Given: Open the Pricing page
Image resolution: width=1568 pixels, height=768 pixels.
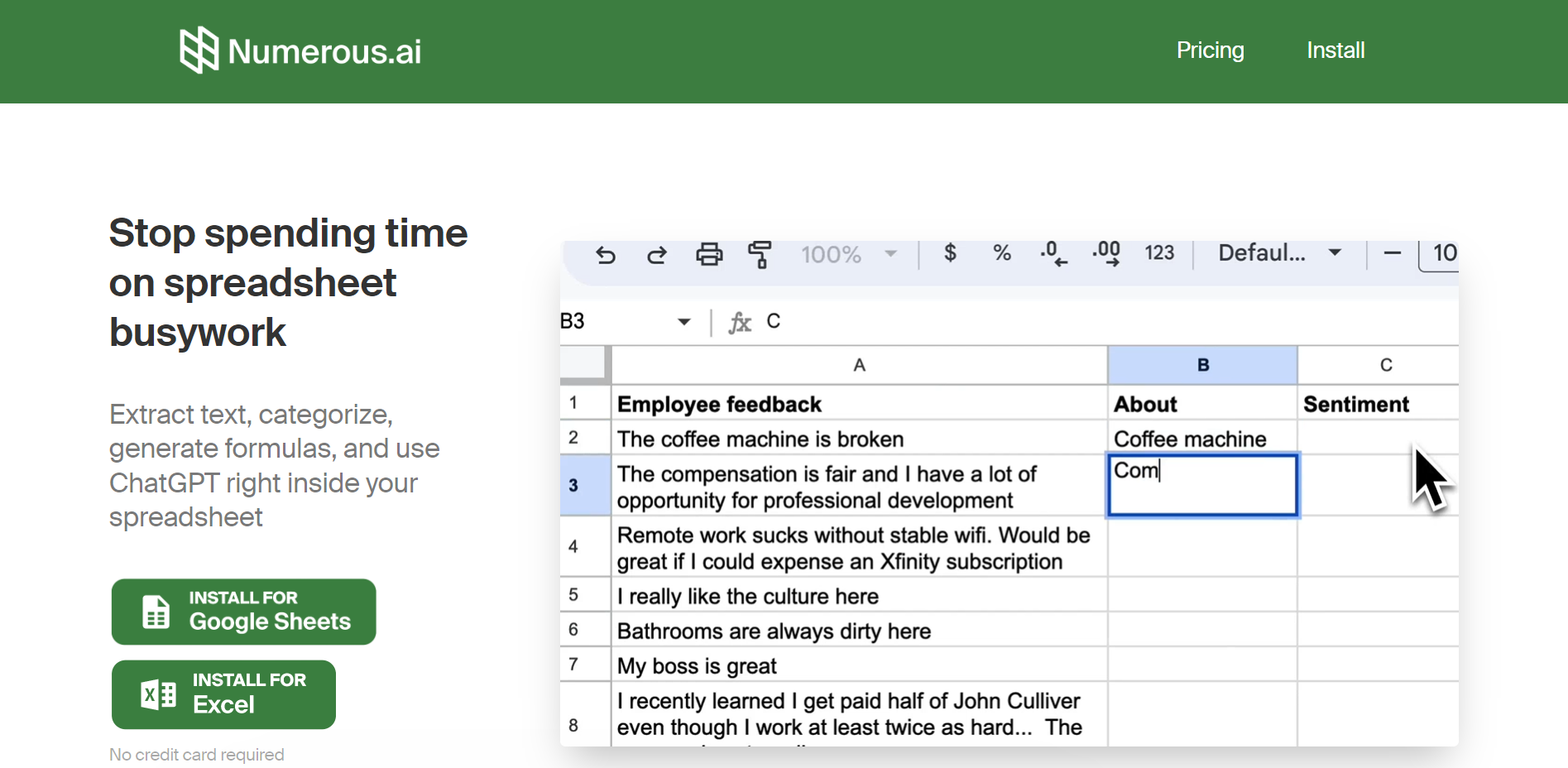Looking at the screenshot, I should point(1210,50).
